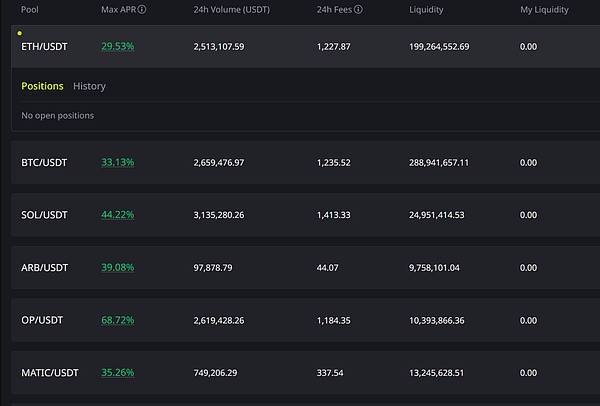Click the Pool column header
600x406 pixels.
(30, 10)
